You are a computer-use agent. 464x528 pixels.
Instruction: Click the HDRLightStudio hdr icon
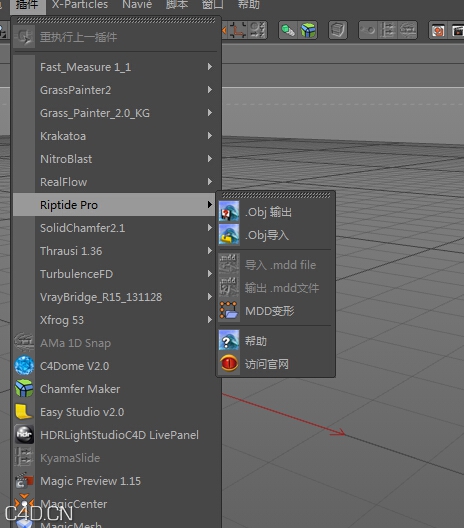[x=24, y=434]
